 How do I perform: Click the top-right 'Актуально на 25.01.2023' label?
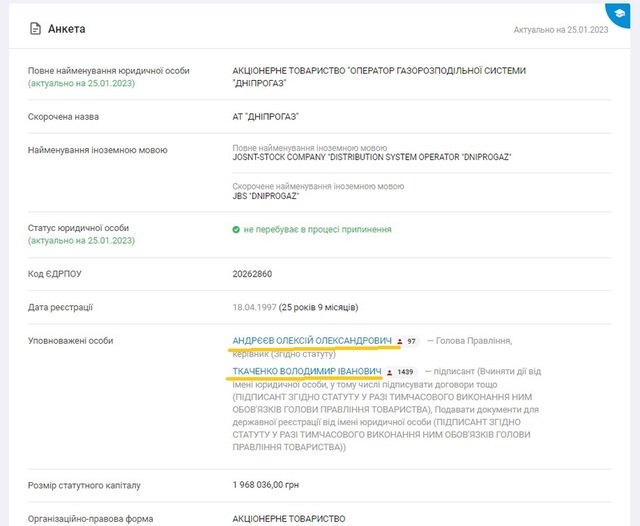tap(560, 30)
